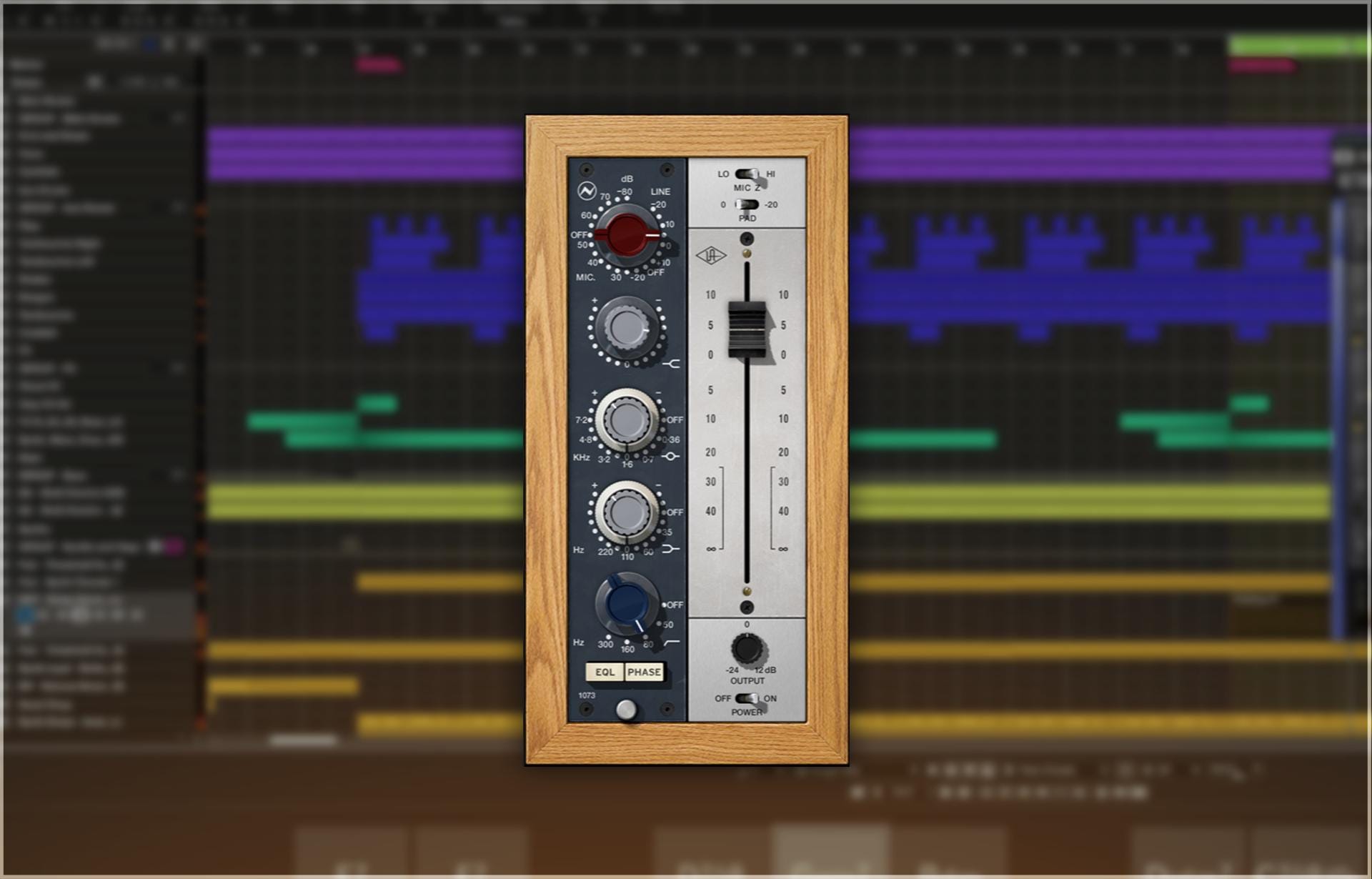This screenshot has width=1372, height=879.
Task: Click the -24 label below output knob
Action: (732, 670)
